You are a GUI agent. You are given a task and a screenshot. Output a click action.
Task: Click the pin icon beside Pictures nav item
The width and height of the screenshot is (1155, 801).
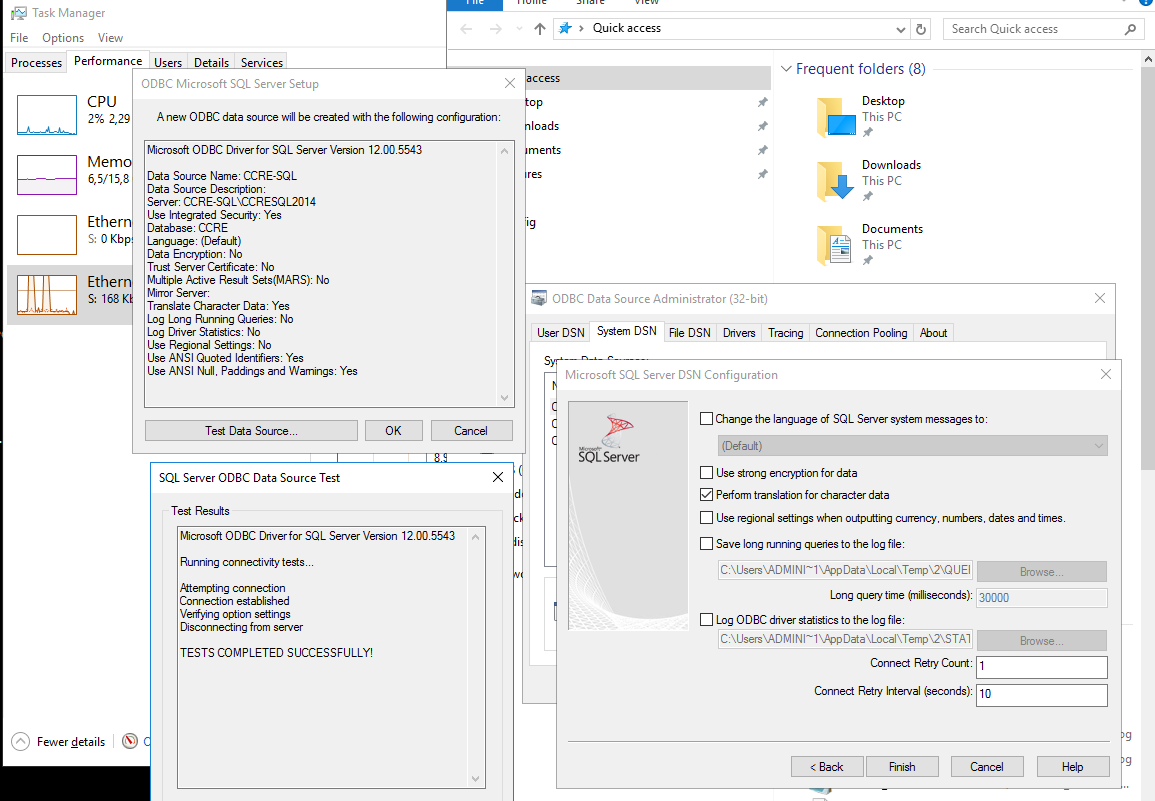(762, 175)
